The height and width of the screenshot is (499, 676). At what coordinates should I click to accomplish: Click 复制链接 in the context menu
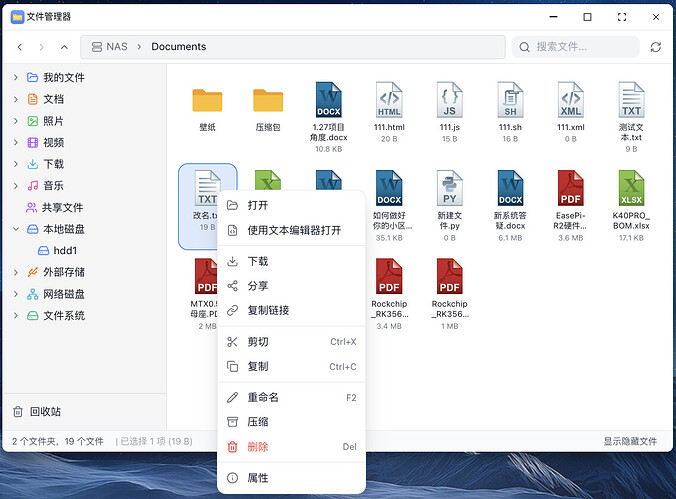268,310
